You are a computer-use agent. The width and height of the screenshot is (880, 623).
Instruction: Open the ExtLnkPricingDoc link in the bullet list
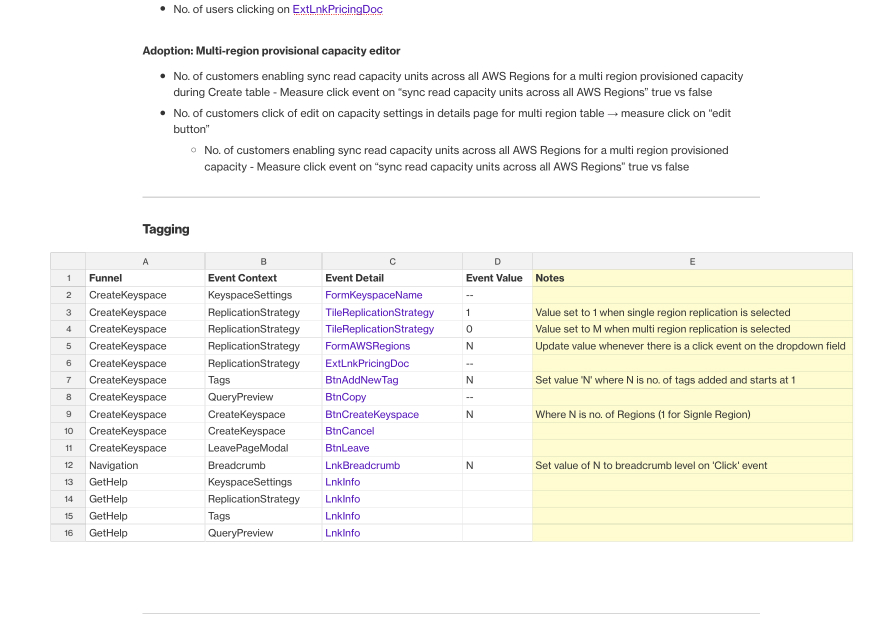[337, 9]
